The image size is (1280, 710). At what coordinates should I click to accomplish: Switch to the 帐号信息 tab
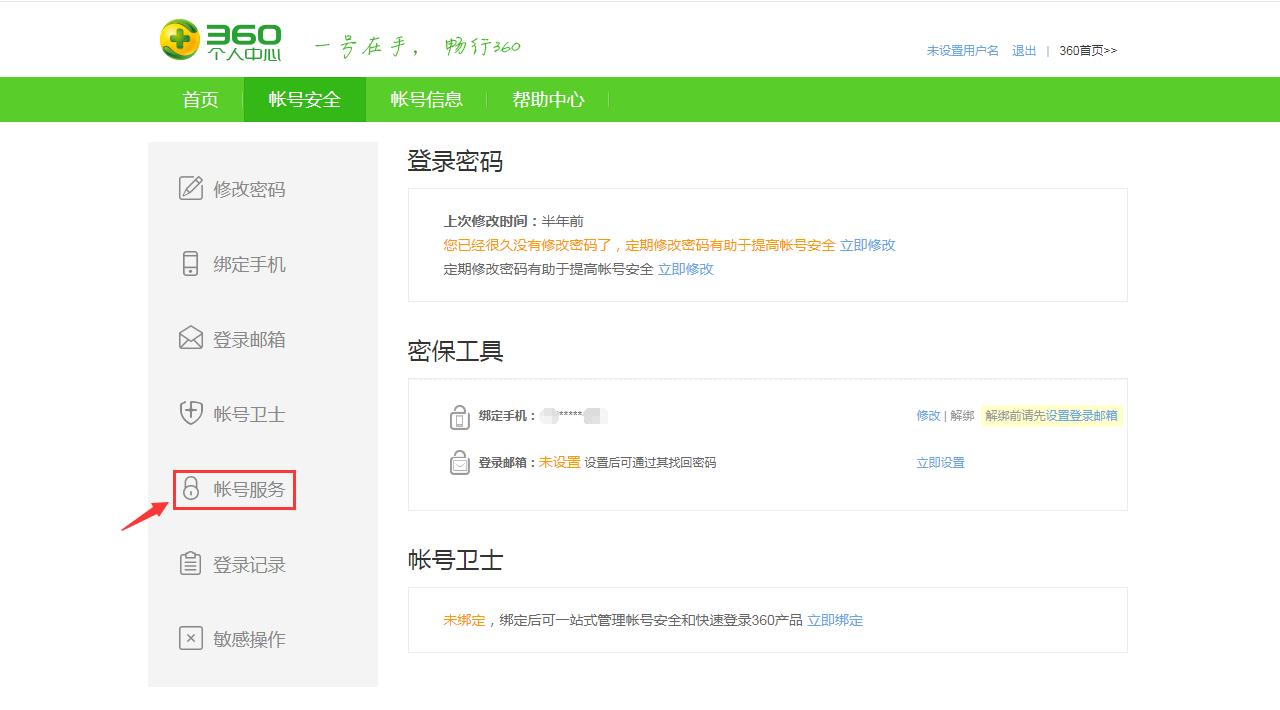click(427, 99)
